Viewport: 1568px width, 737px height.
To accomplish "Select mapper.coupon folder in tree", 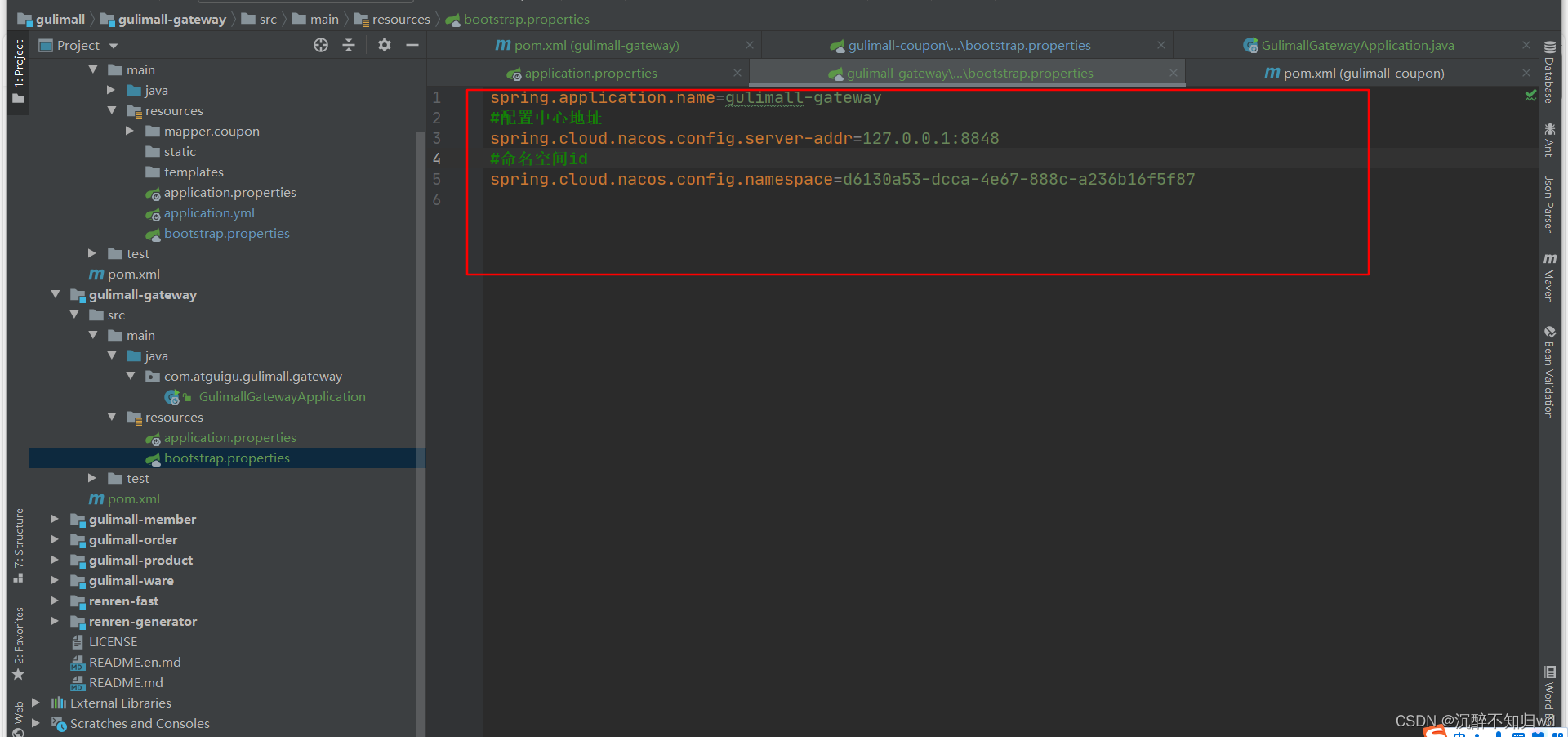I will point(212,132).
